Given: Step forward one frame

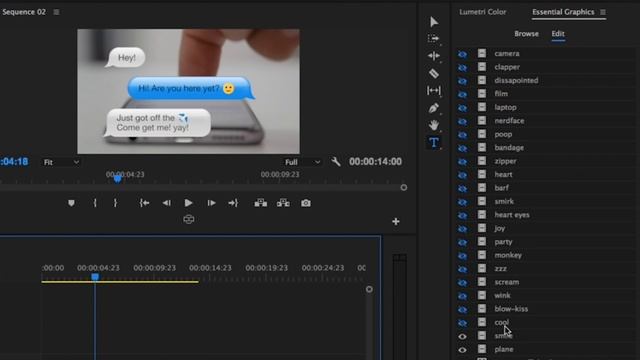Looking at the screenshot, I should [211, 203].
